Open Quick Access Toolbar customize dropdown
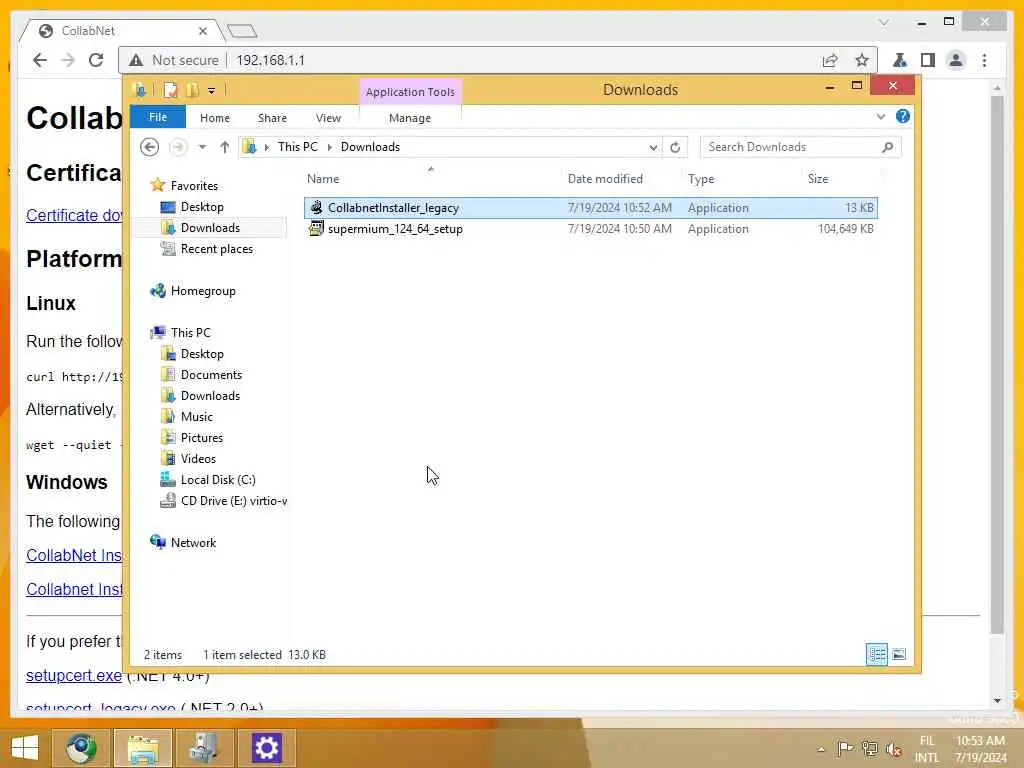 pyautogui.click(x=212, y=91)
